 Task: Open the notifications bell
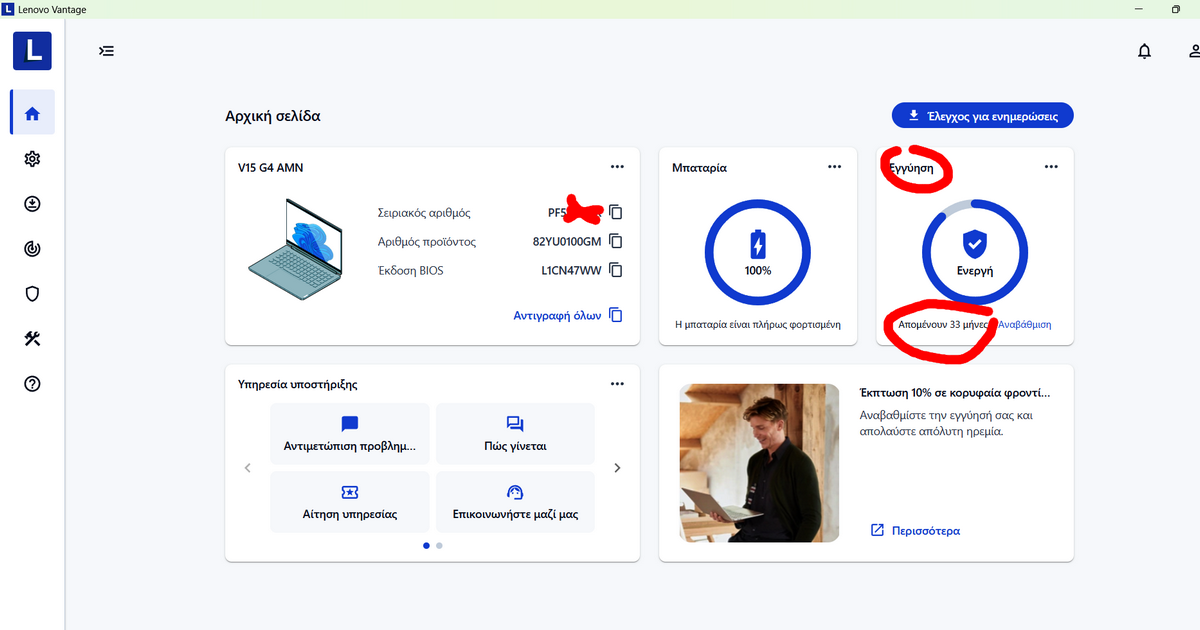[x=1144, y=51]
